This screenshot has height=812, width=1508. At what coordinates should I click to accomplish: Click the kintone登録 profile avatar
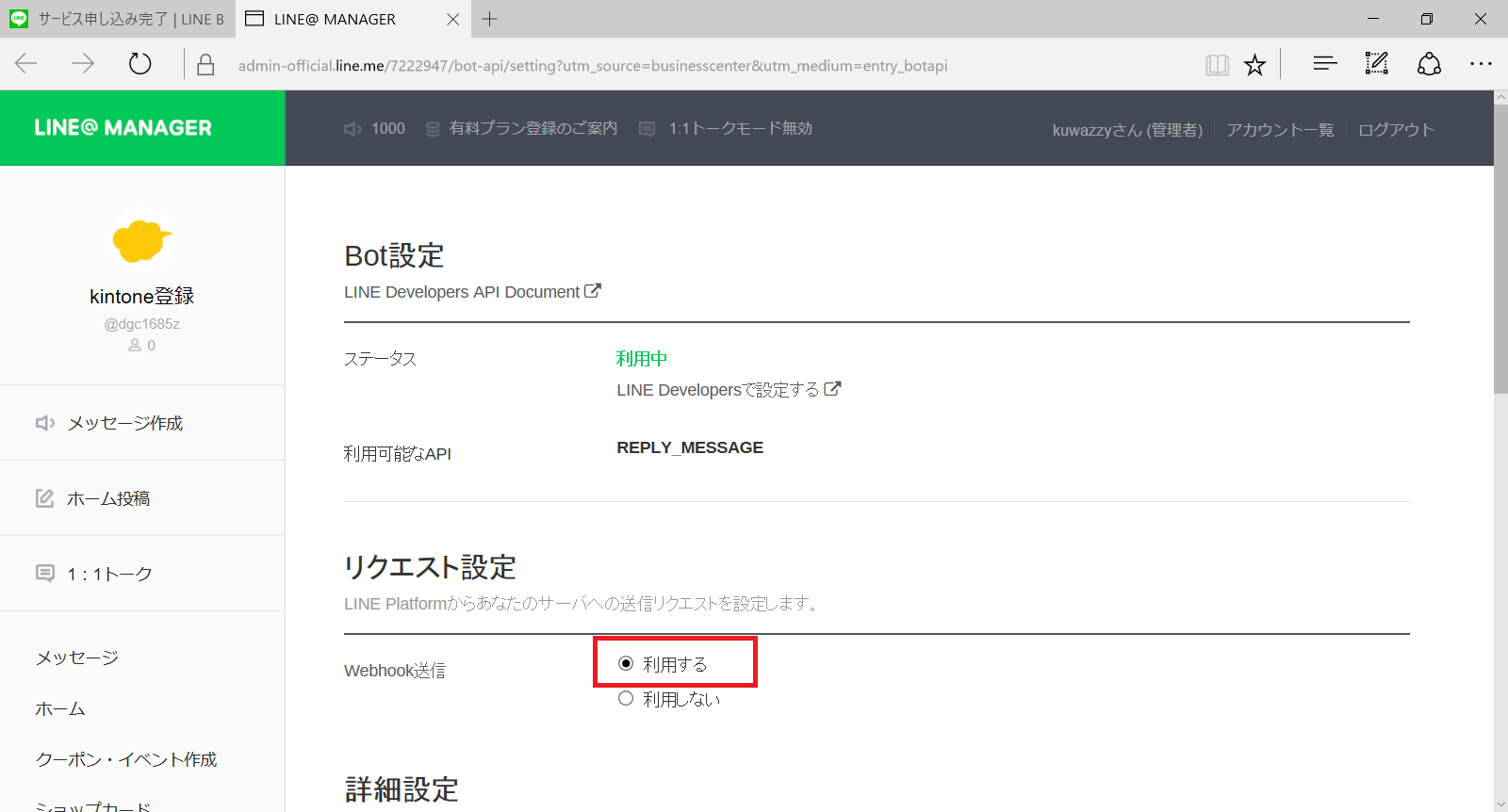[x=141, y=240]
